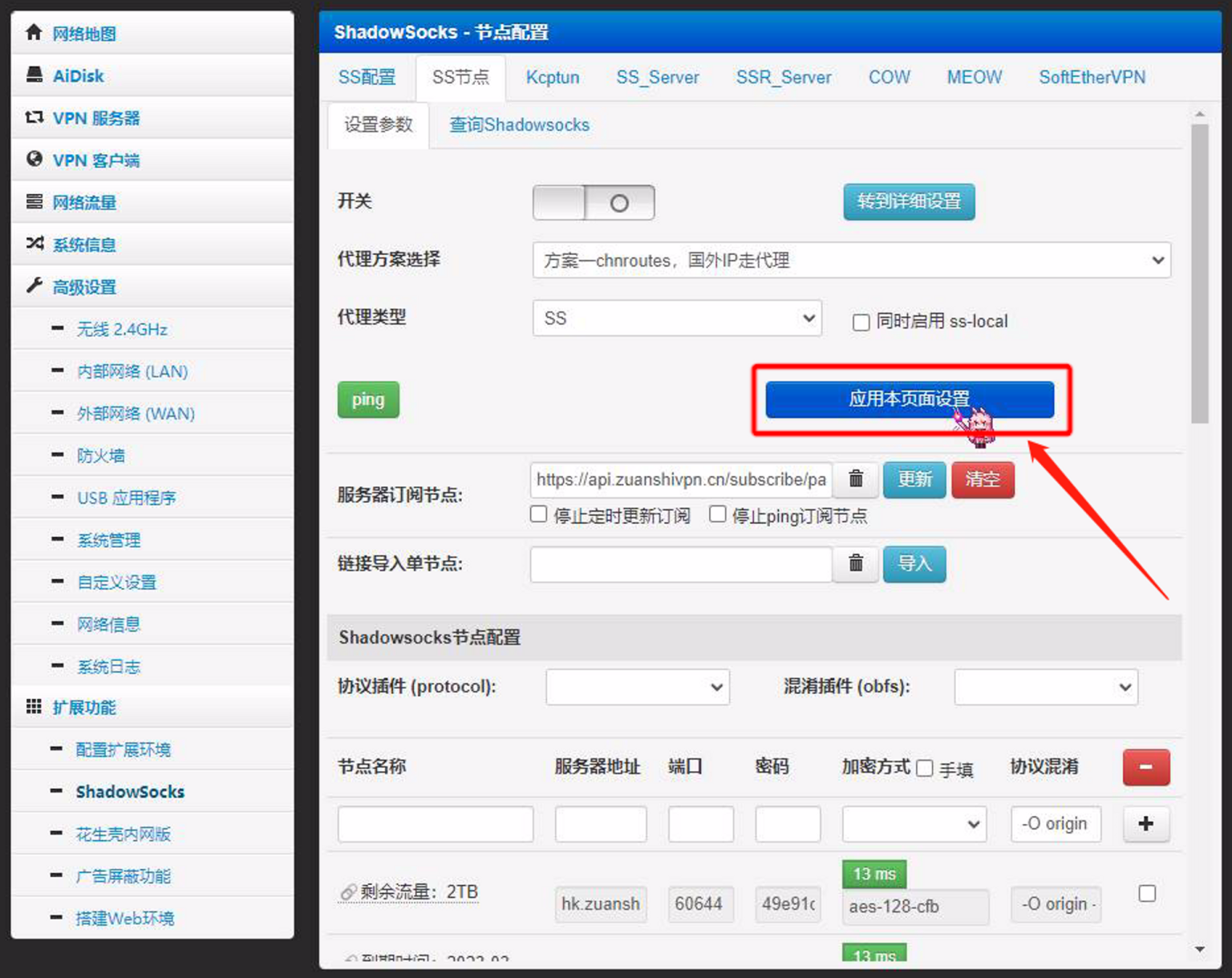Viewport: 1232px width, 978px height.
Task: Check 停止定时更新订阅
Action: coord(538,514)
